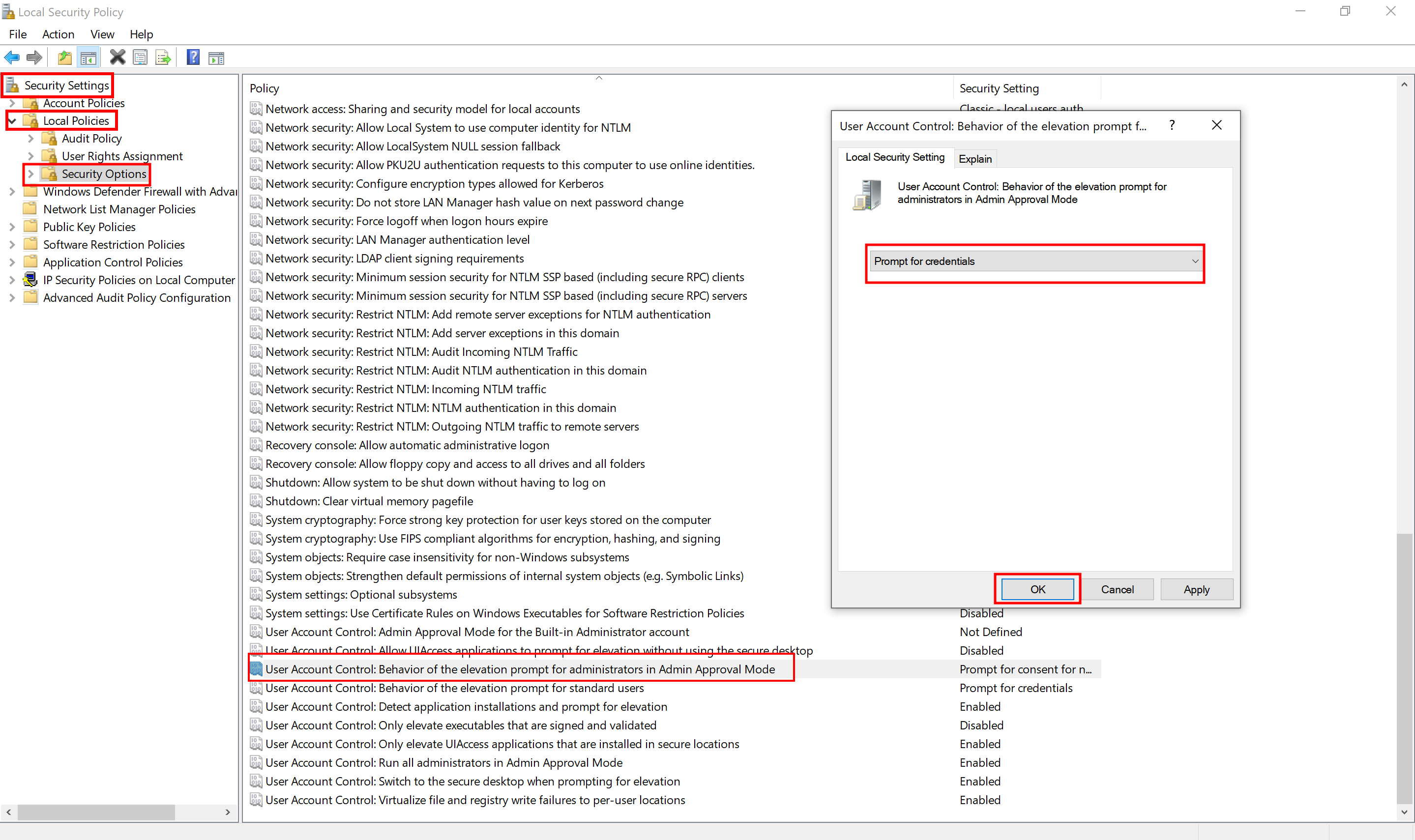Expand Advanced Audit Policy Configuration node

coord(12,298)
